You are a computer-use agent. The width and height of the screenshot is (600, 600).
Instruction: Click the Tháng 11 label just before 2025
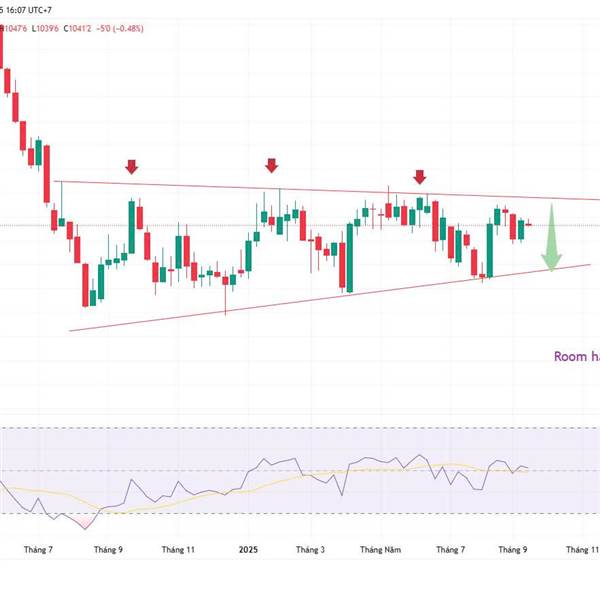178,549
